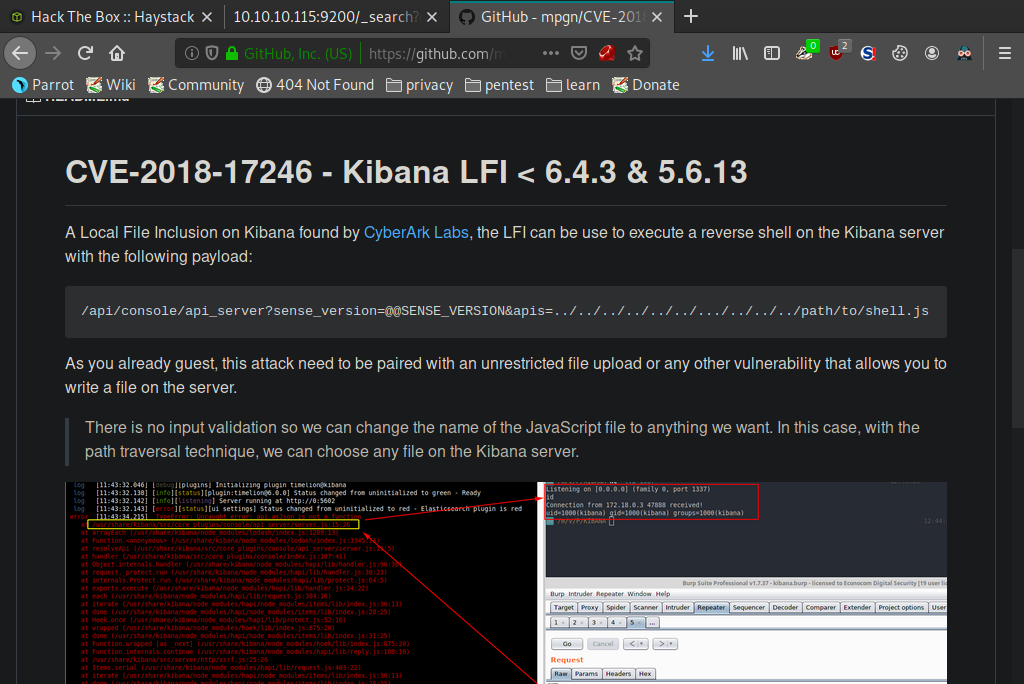Click the blue S extension icon
The width and height of the screenshot is (1024, 684).
pyautogui.click(x=868, y=53)
